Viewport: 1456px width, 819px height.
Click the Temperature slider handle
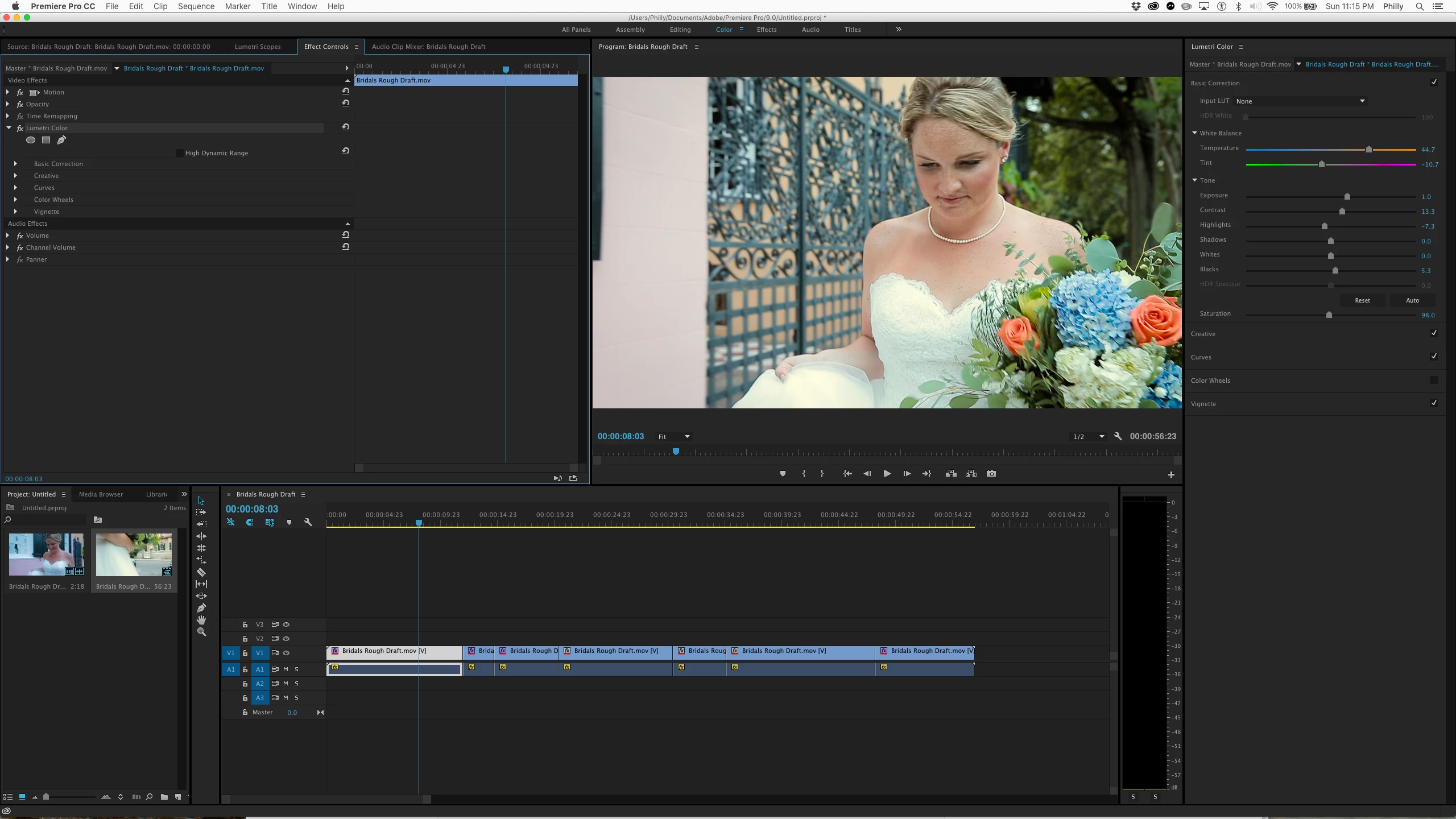1369,150
